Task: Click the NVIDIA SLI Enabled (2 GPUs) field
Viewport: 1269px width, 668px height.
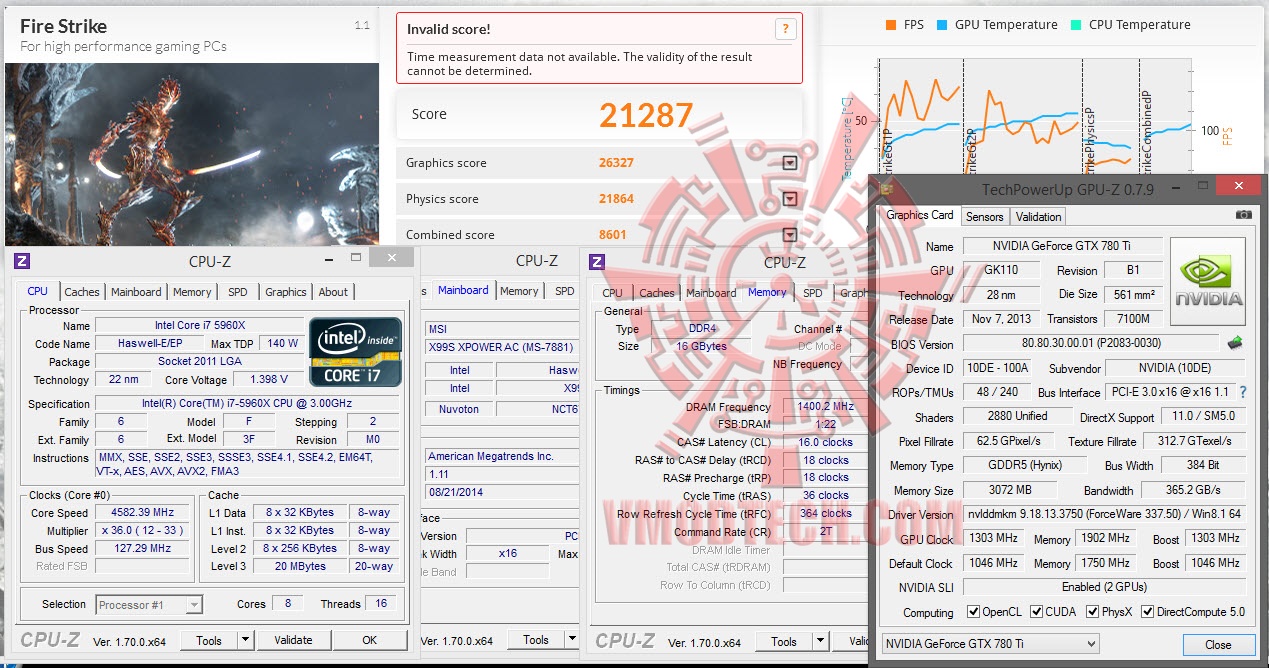Action: [1105, 588]
